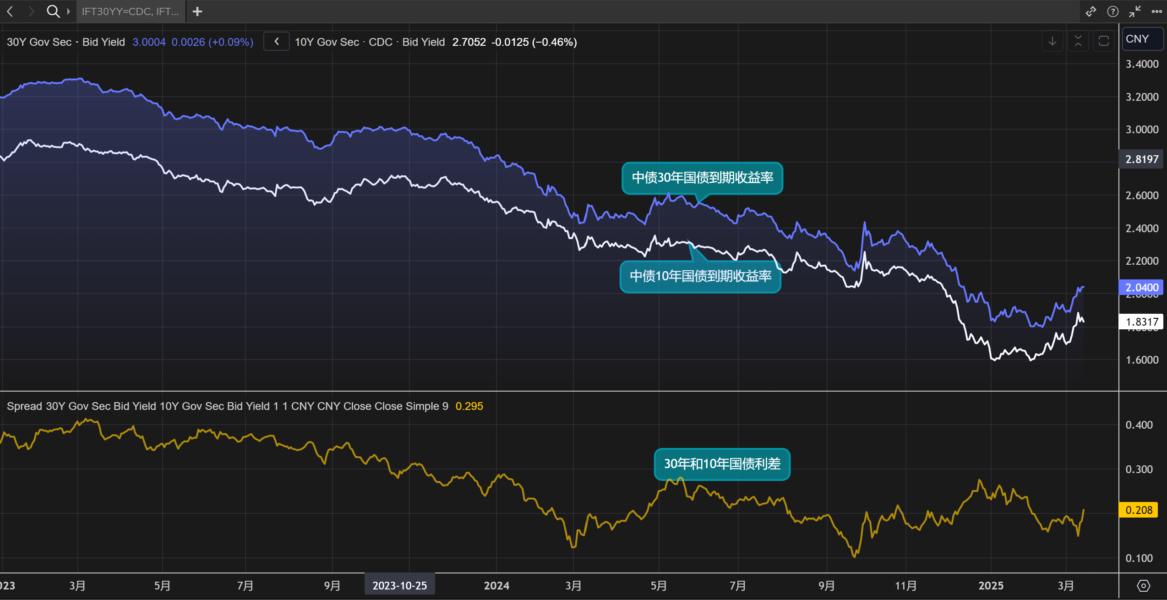Screen dimensions: 1167x600
Task: Click the 2023-10-25 date marker
Action: click(x=400, y=585)
